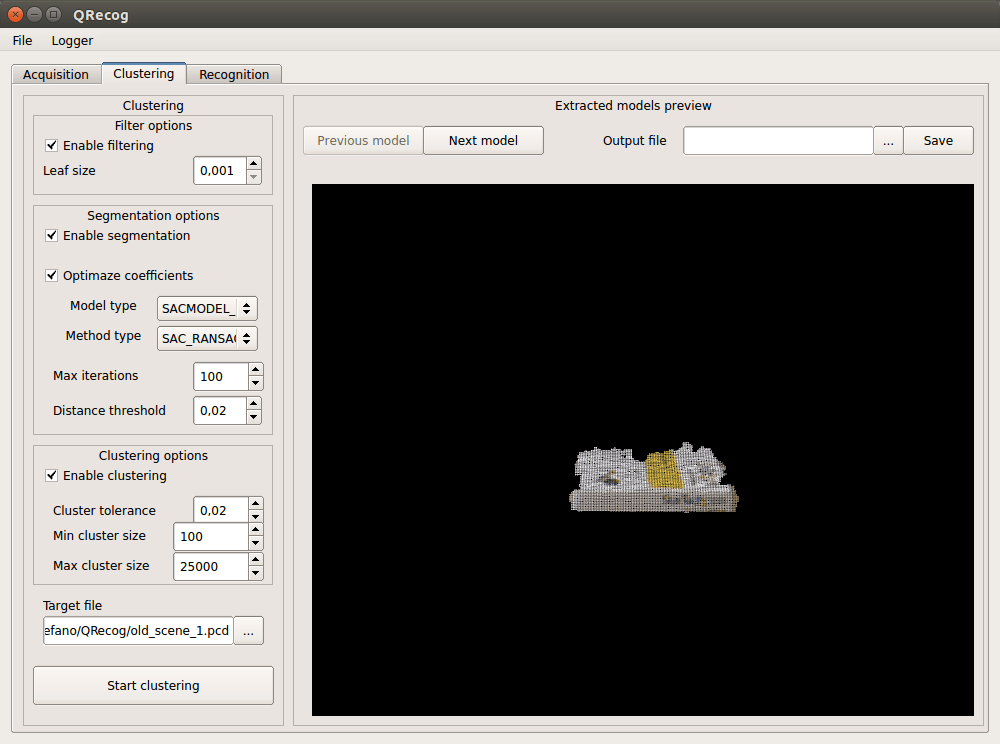Open the Logger menu
Image resolution: width=1000 pixels, height=744 pixels.
(71, 40)
